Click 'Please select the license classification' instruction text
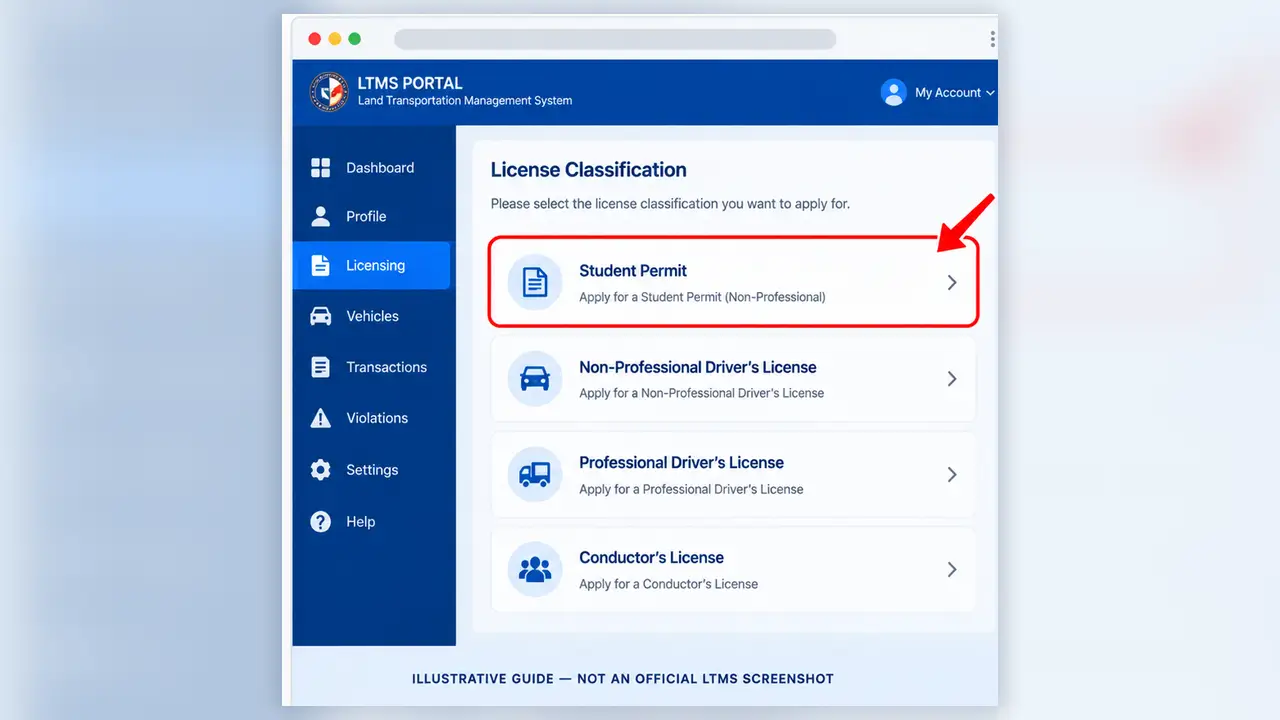This screenshot has height=720, width=1280. [670, 204]
